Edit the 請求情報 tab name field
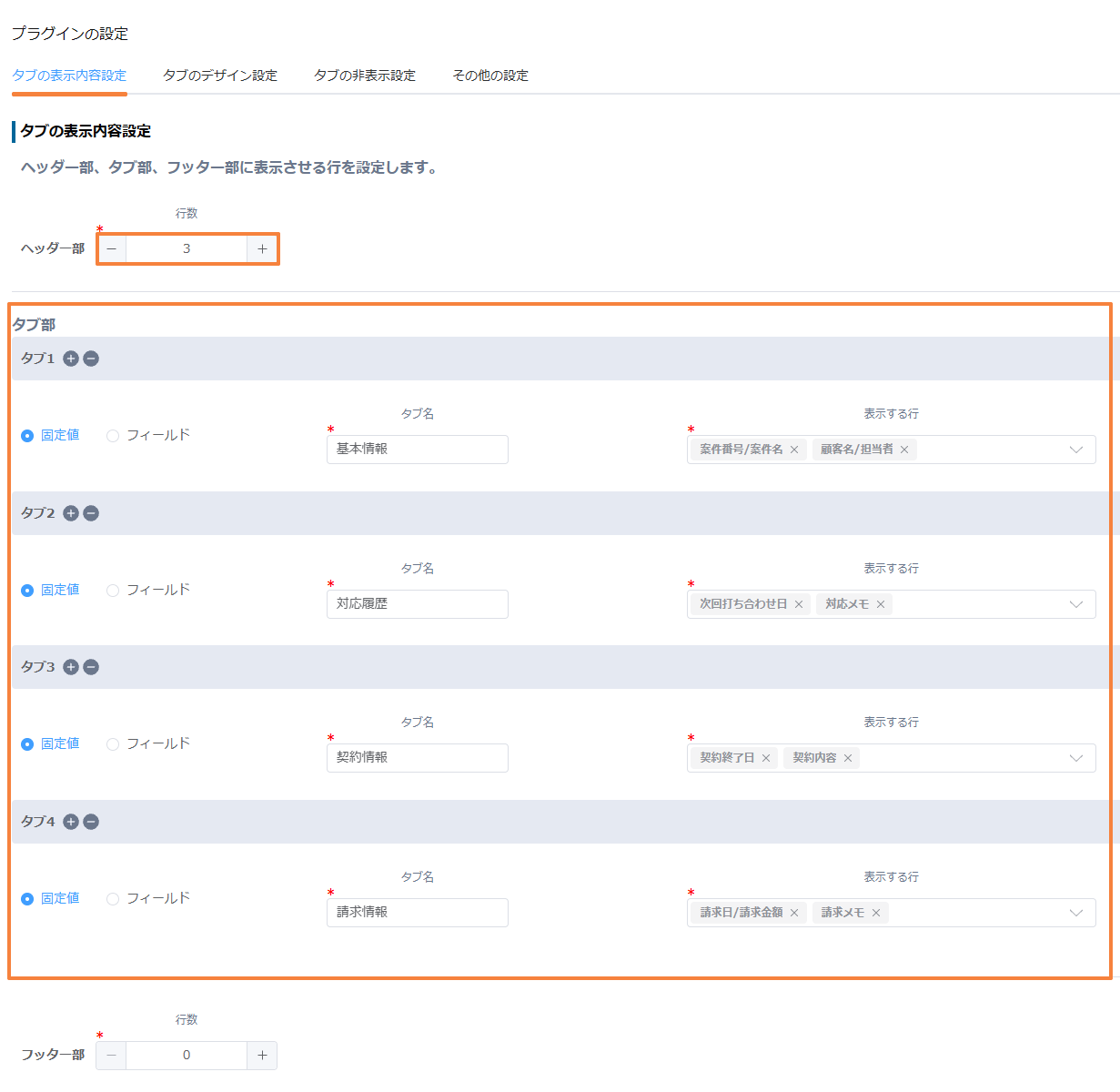Screen dimensions: 1120x1092 [x=418, y=913]
